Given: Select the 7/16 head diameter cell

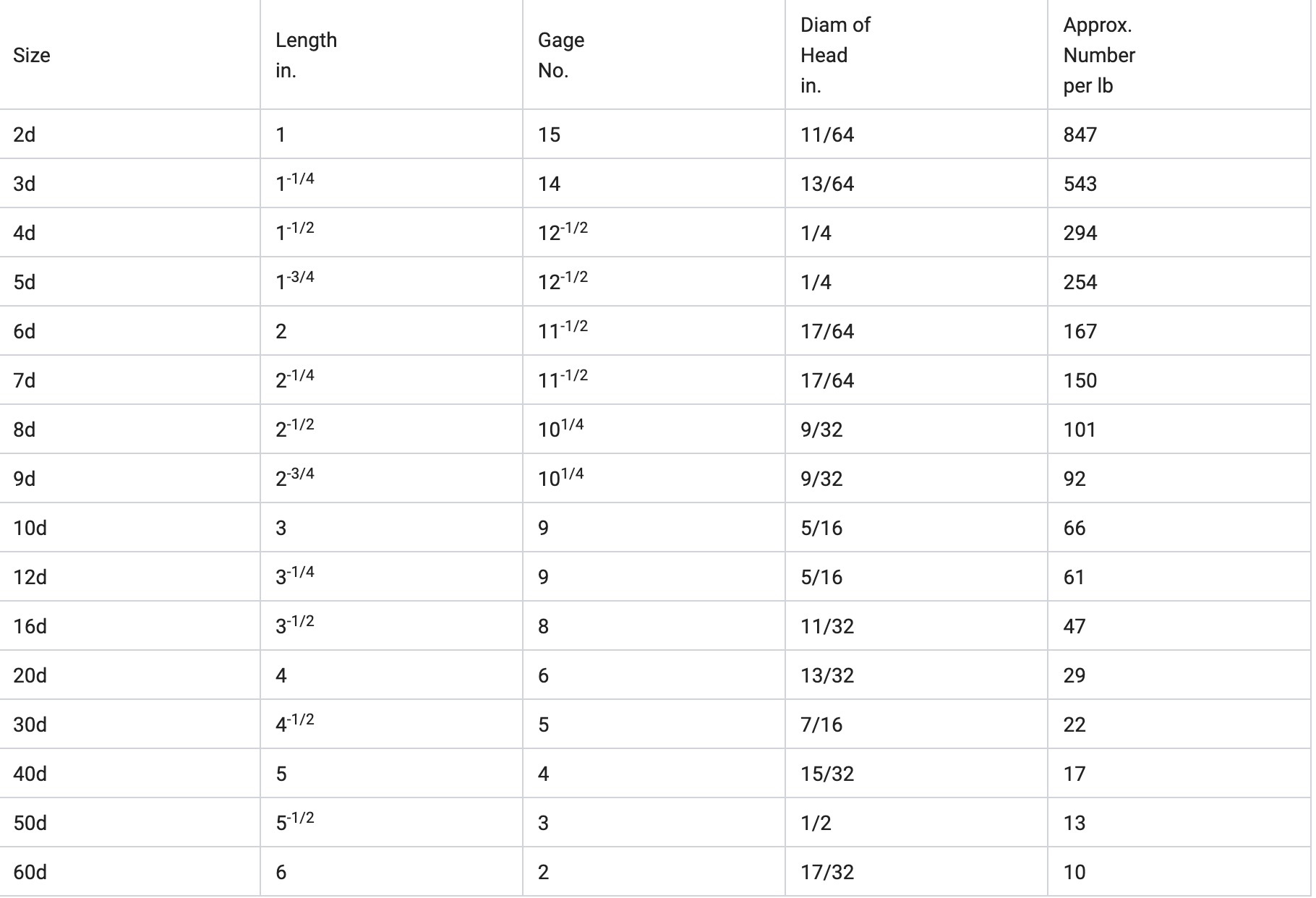Looking at the screenshot, I should pos(821,724).
